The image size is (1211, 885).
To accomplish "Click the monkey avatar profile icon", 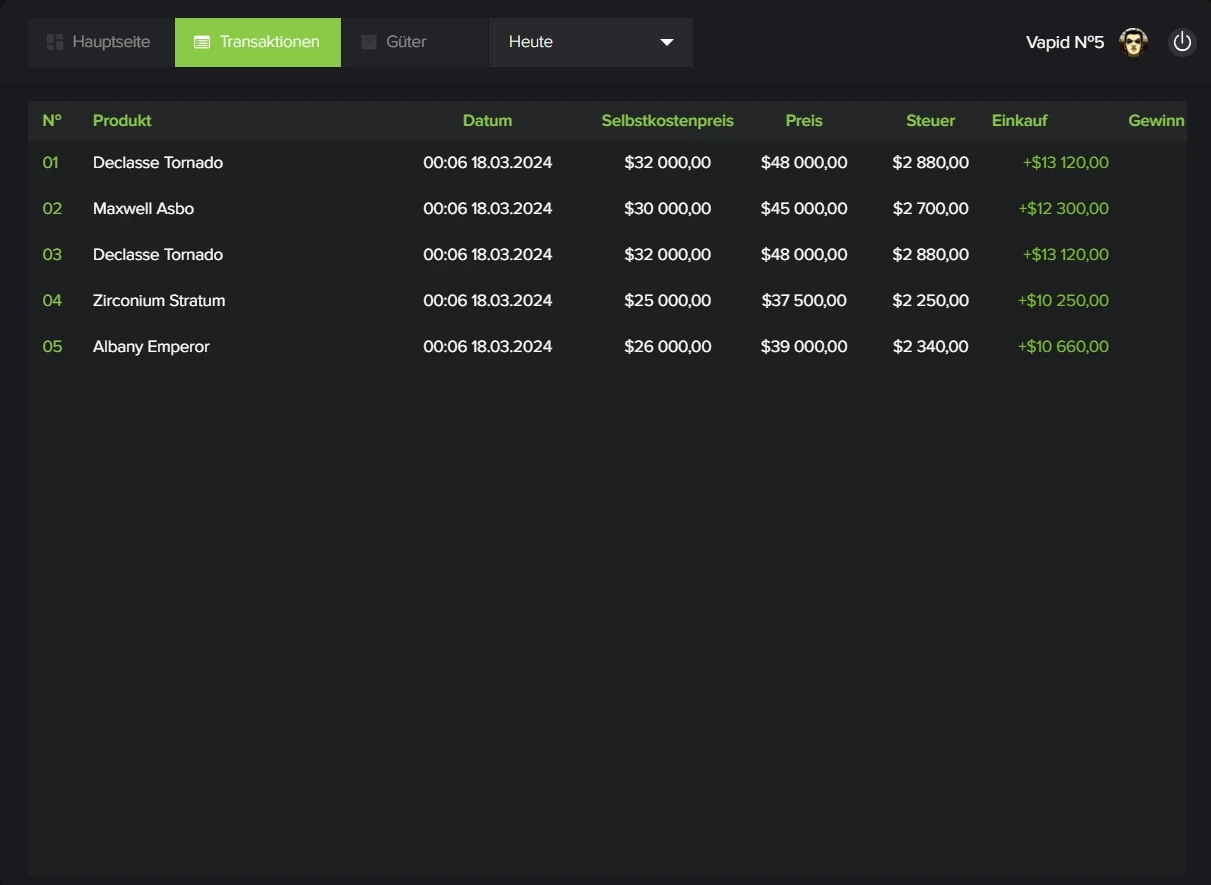I will pyautogui.click(x=1133, y=42).
